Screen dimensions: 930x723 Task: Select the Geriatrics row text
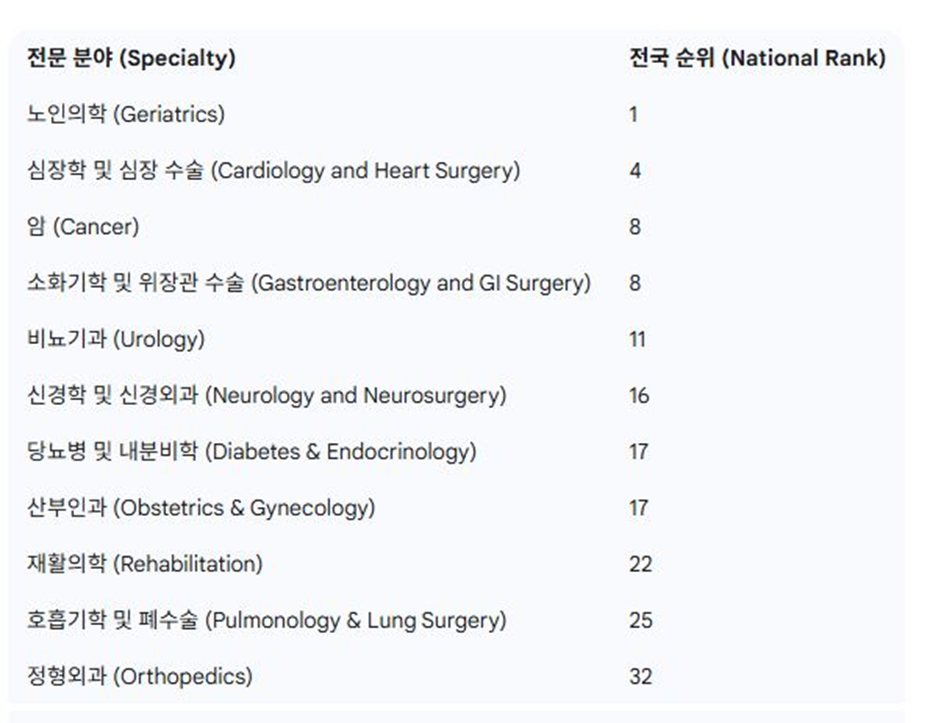[x=126, y=114]
